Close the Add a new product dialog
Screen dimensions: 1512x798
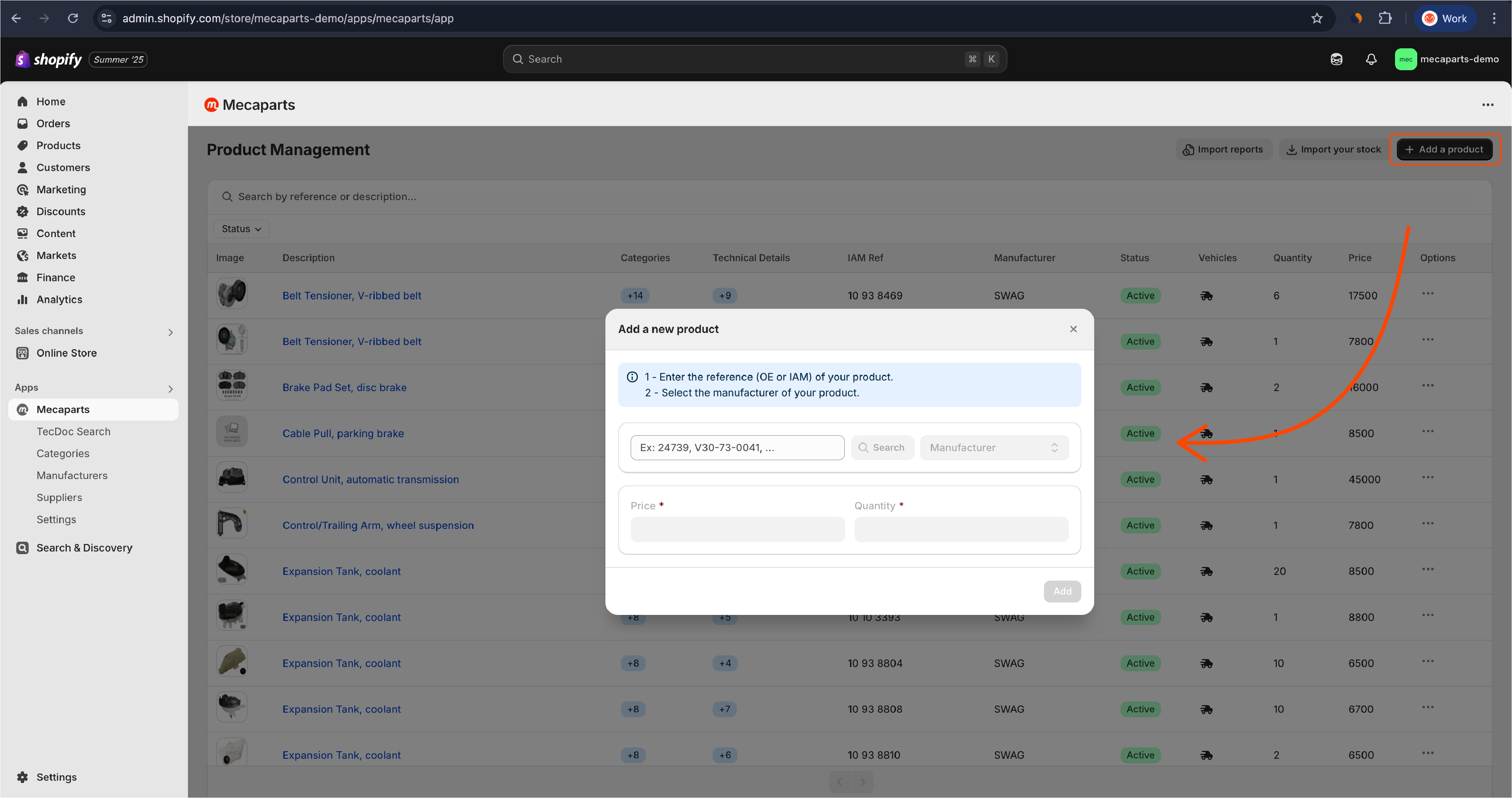(1073, 329)
